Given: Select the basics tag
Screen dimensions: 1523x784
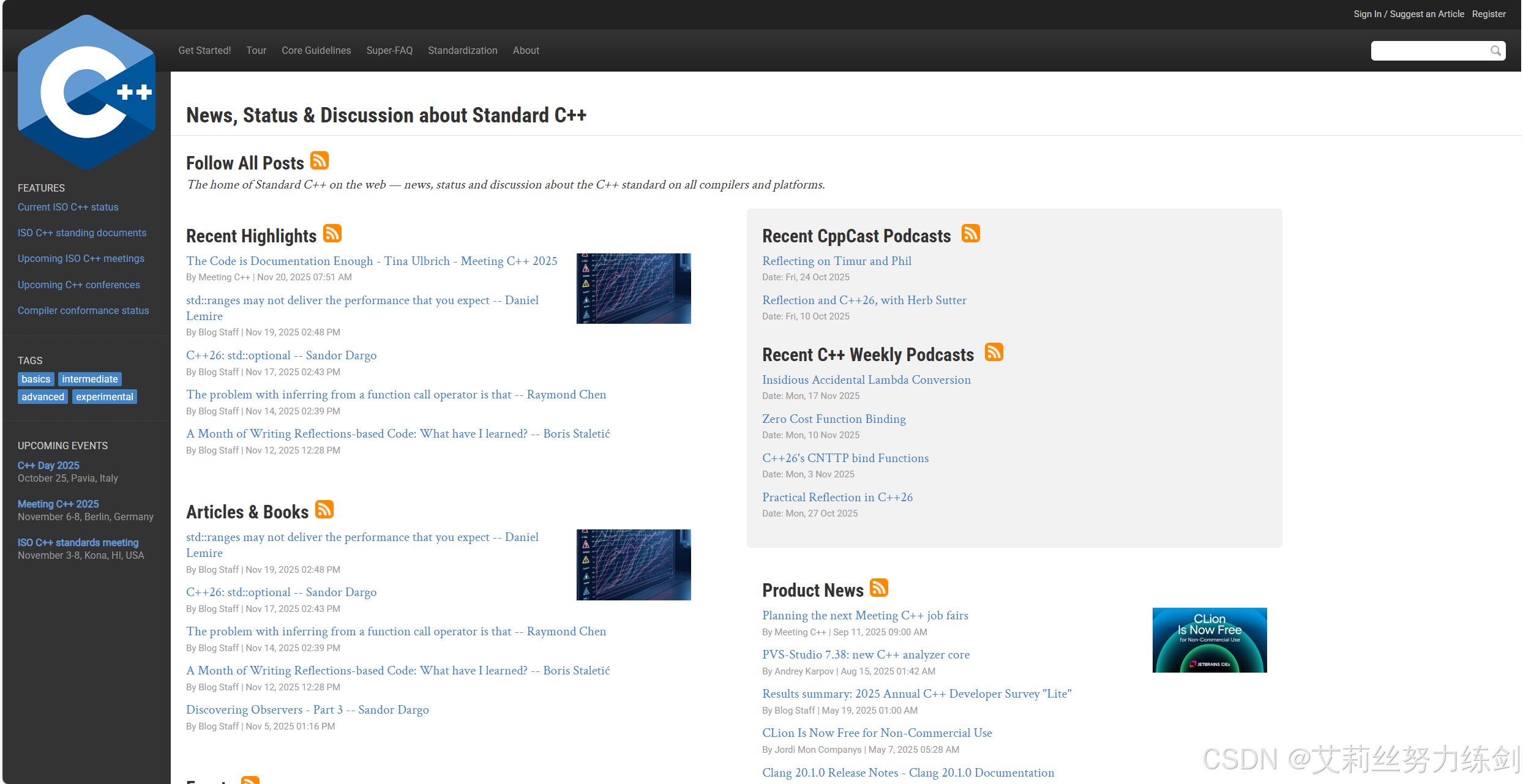Looking at the screenshot, I should click(36, 379).
